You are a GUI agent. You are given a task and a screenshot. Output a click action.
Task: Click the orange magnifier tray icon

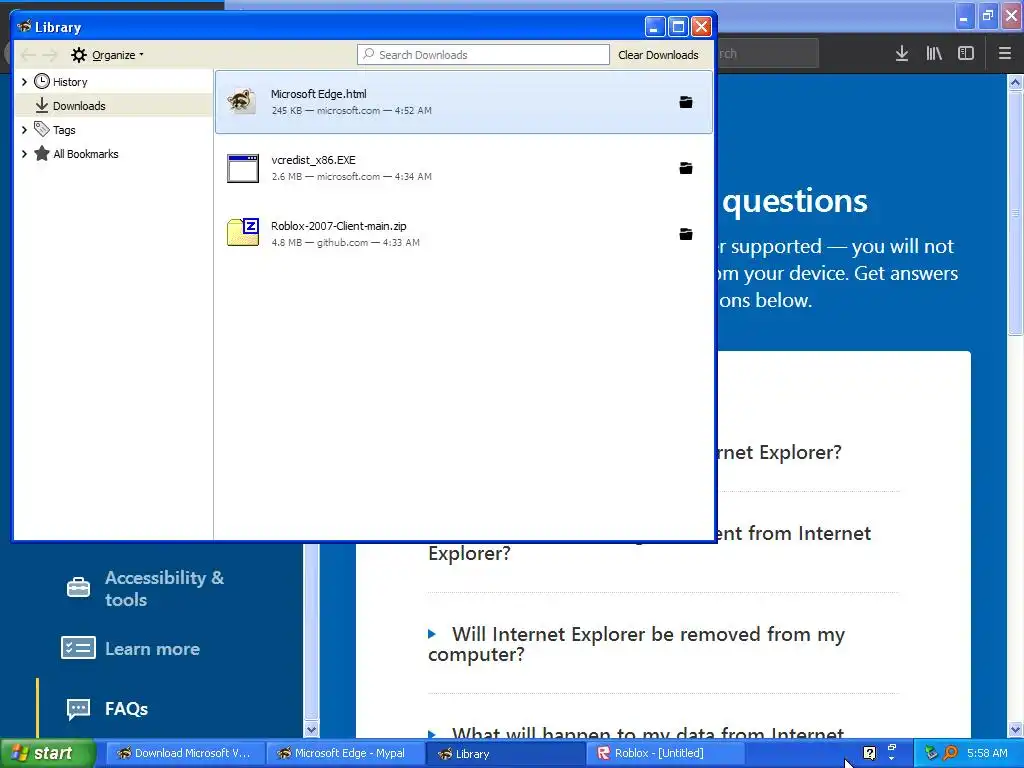coord(951,753)
